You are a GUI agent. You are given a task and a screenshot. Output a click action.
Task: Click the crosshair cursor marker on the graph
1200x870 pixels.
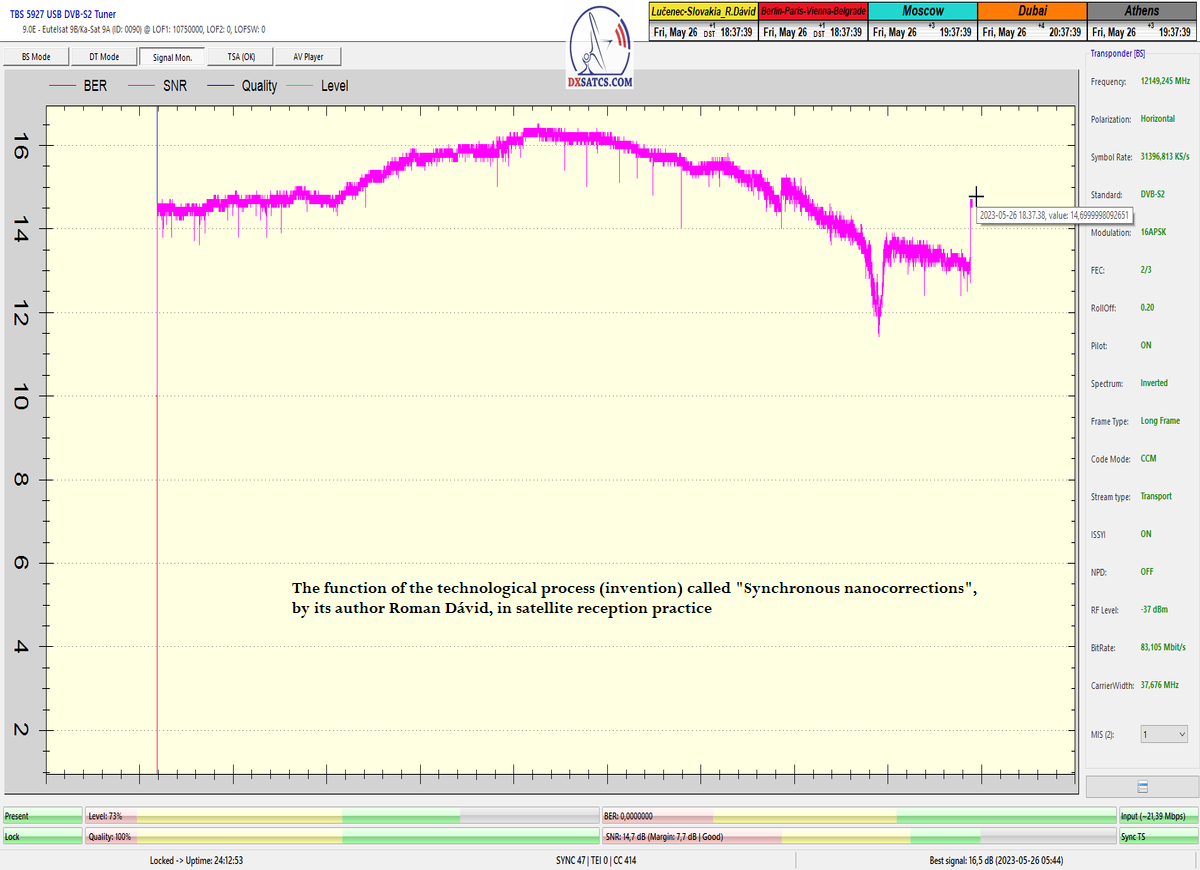[976, 197]
